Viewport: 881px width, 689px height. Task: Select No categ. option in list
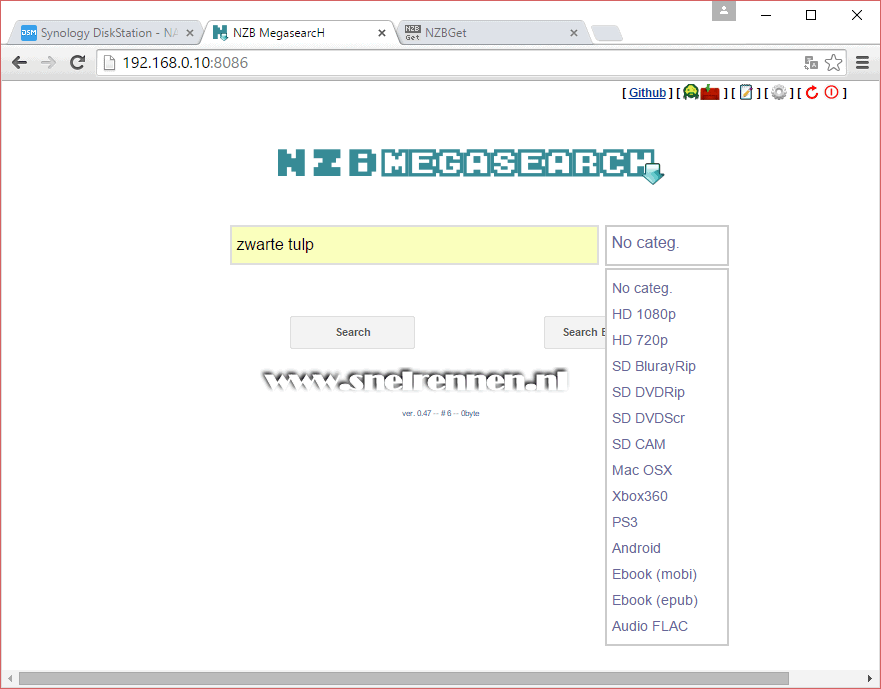(x=642, y=288)
